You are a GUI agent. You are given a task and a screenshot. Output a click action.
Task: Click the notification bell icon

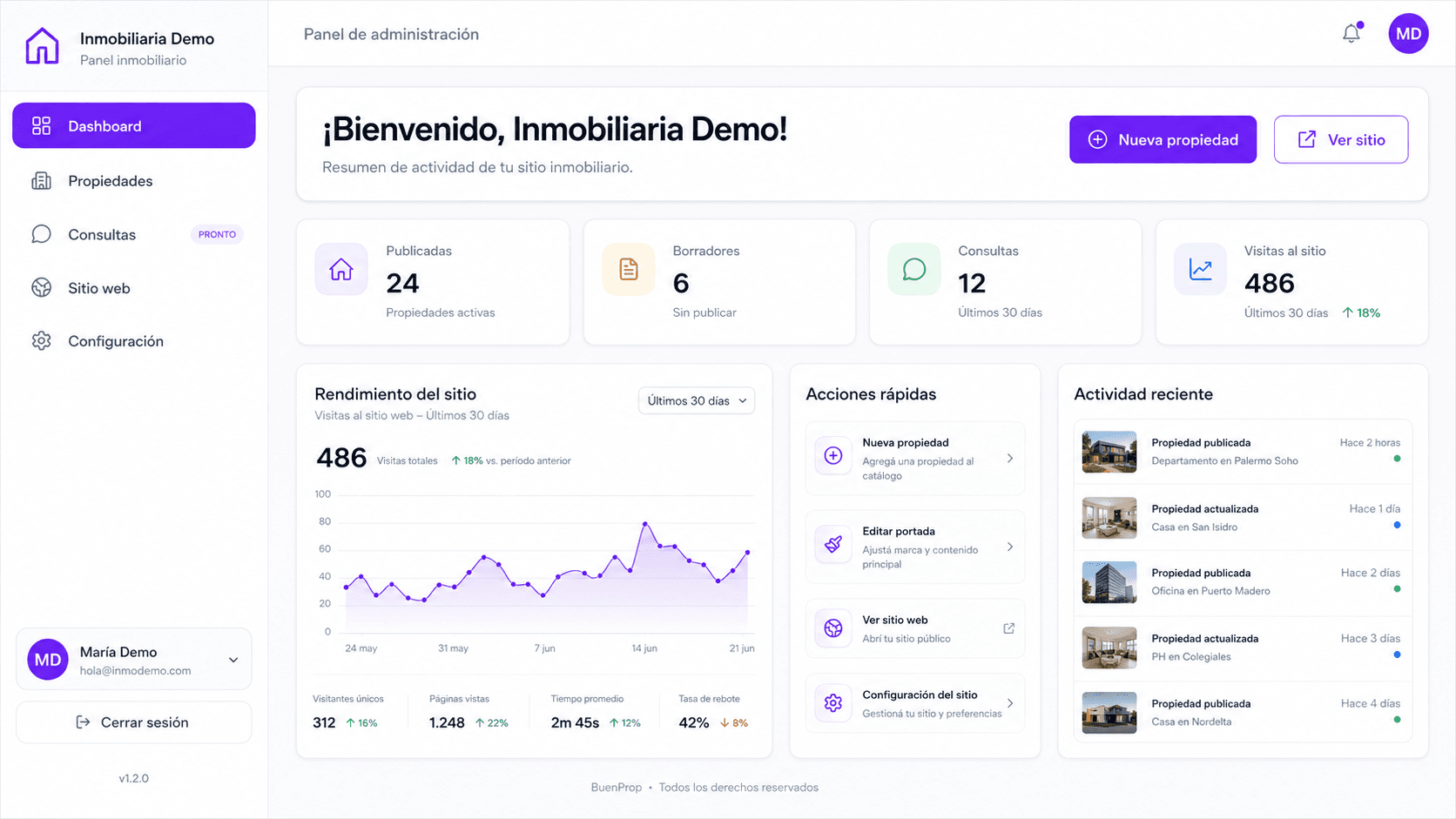[x=1351, y=33]
